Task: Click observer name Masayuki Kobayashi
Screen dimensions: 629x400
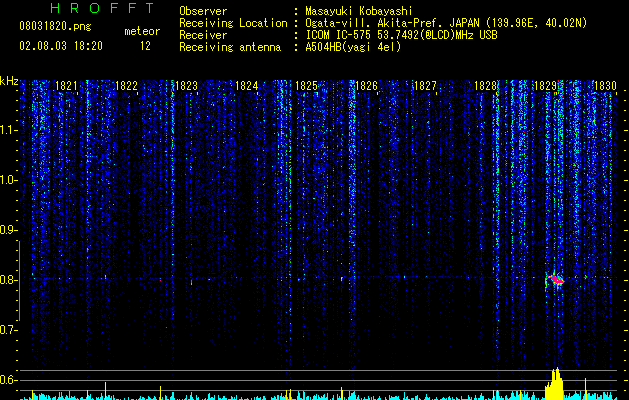Action: coord(359,11)
